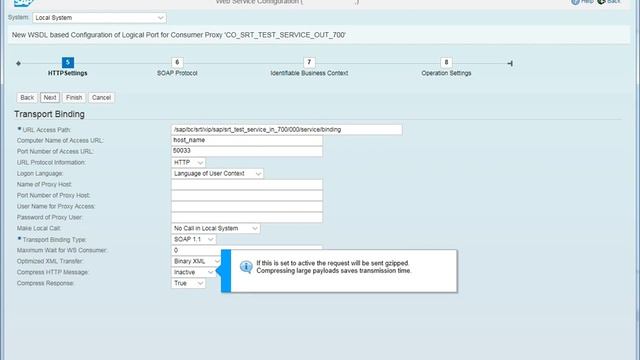This screenshot has width=640, height=360.
Task: Click the Finish button
Action: [x=74, y=98]
